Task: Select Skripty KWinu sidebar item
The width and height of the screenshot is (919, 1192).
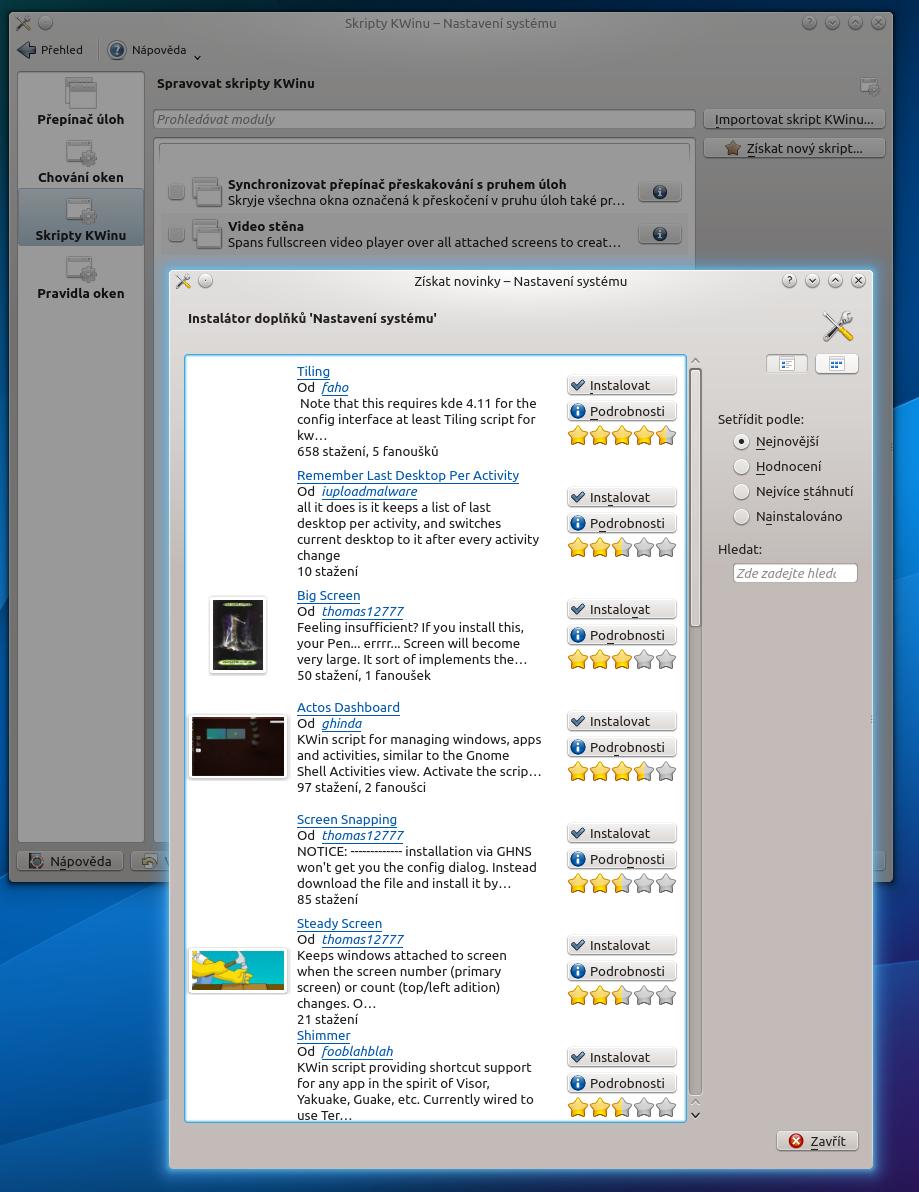Action: [x=81, y=218]
